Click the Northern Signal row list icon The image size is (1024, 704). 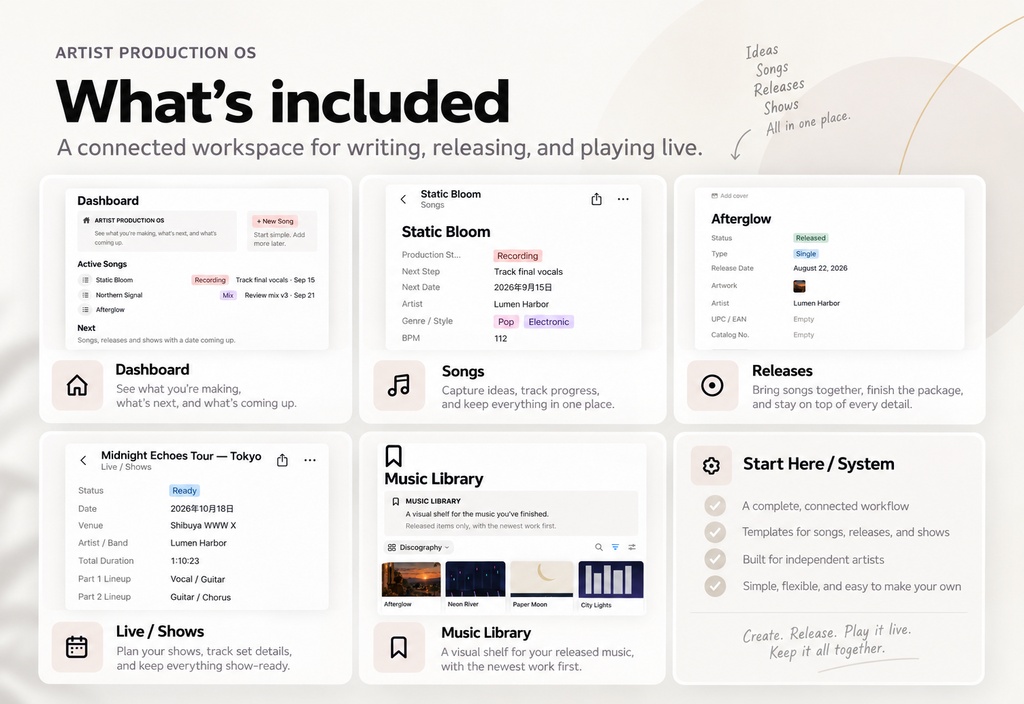[85, 295]
